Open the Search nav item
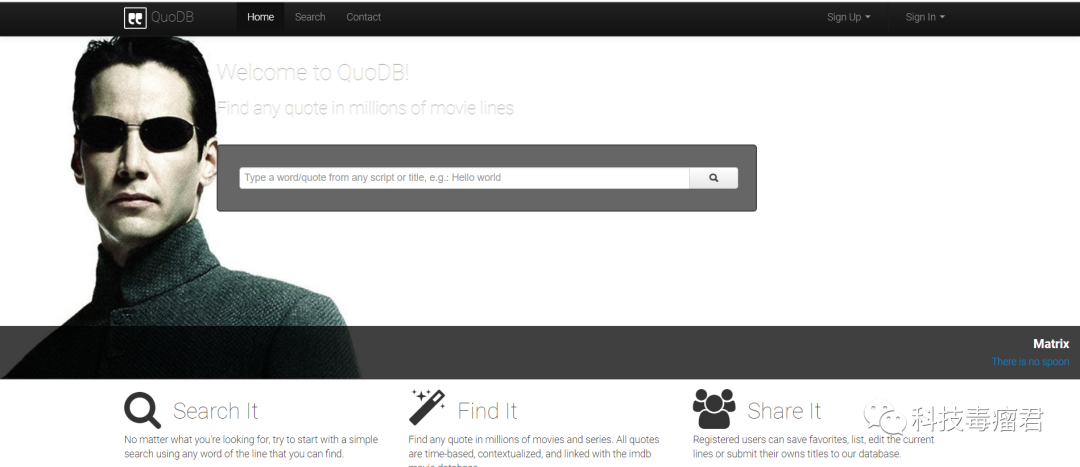This screenshot has width=1080, height=467. (310, 17)
